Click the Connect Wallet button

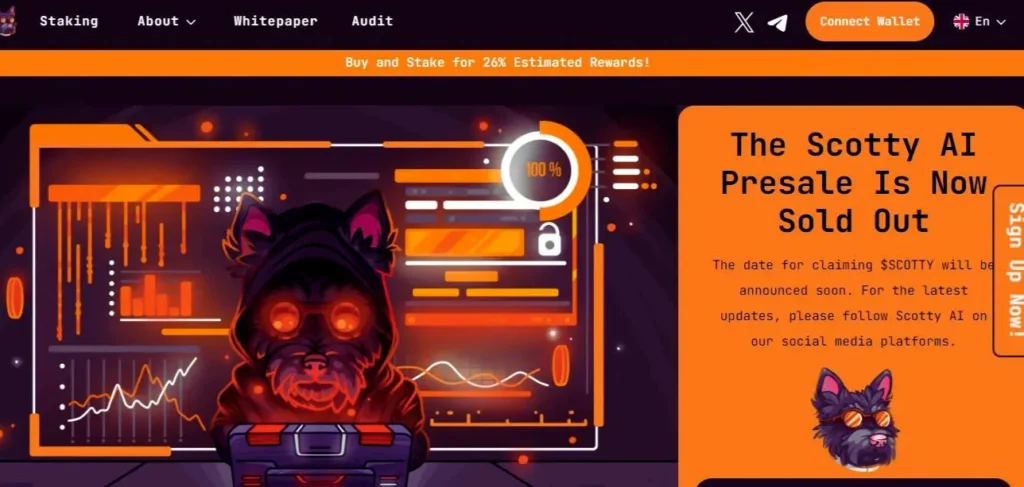870,22
